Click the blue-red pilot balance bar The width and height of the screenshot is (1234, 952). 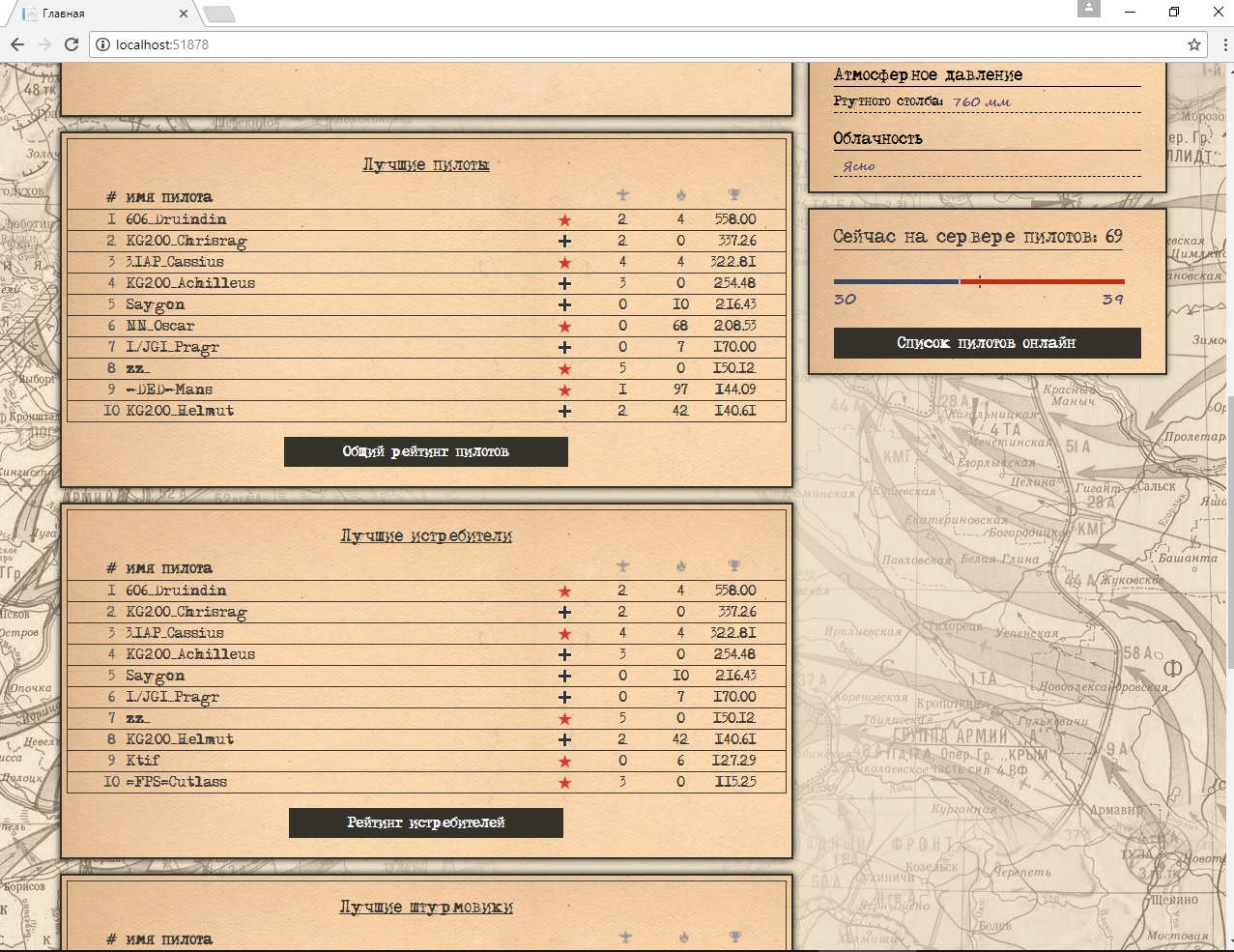tap(979, 281)
